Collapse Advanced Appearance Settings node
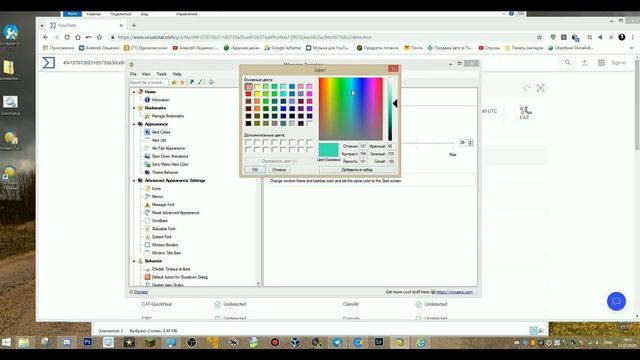The image size is (640, 360). (134, 180)
